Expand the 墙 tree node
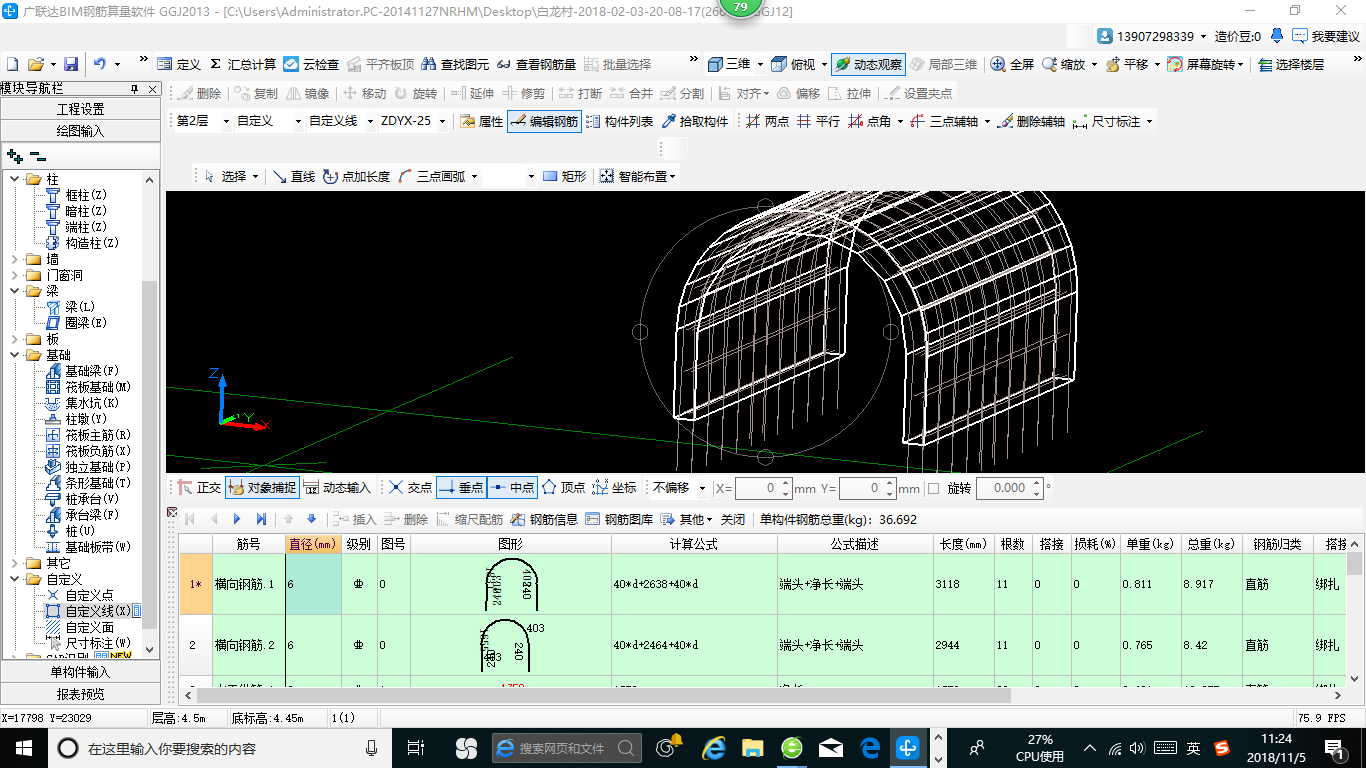The height and width of the screenshot is (768, 1366). 14,259
